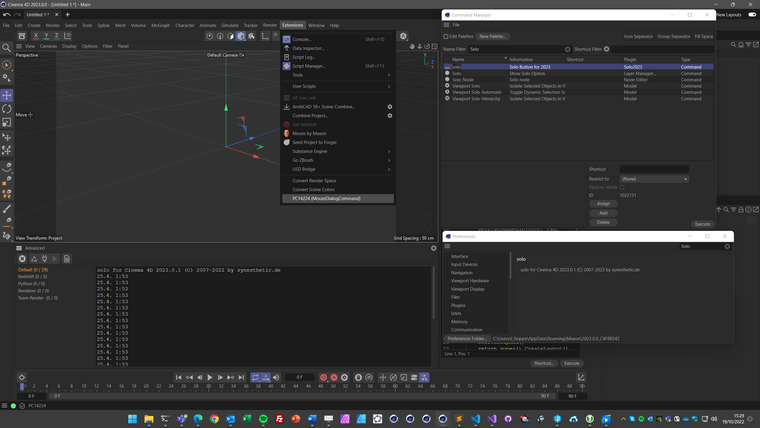The height and width of the screenshot is (428, 760).
Task: Select the Rotate tool in left toolbar
Action: click(7, 109)
